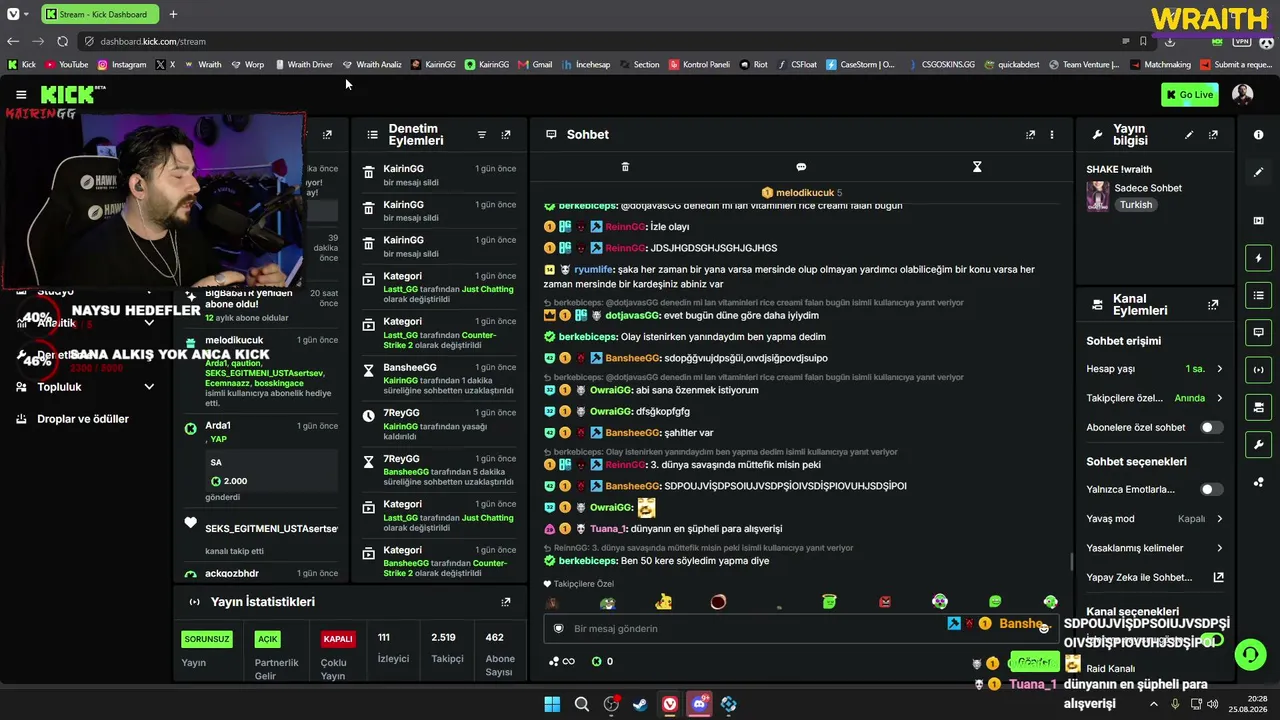The width and height of the screenshot is (1280, 720).
Task: Click the pencil icon in right sidebar
Action: [x=1258, y=172]
